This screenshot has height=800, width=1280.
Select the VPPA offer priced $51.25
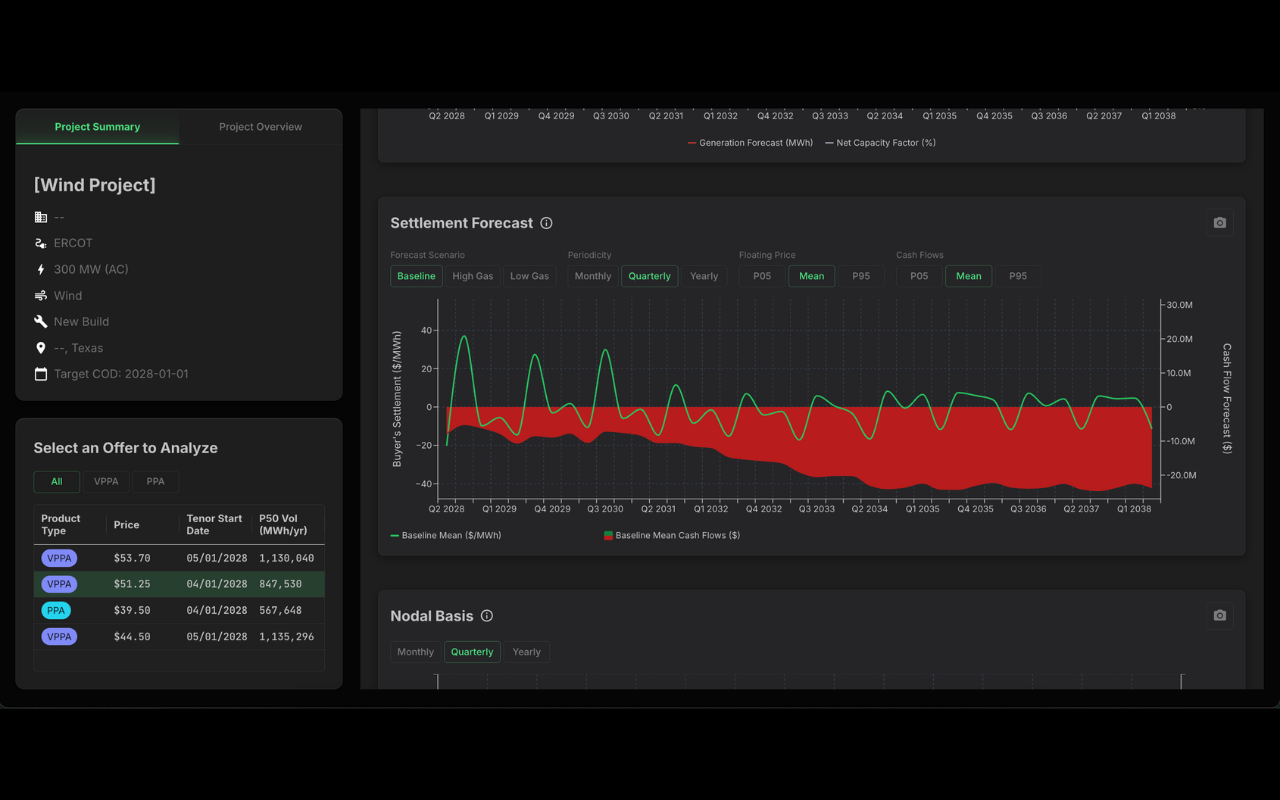(x=179, y=584)
